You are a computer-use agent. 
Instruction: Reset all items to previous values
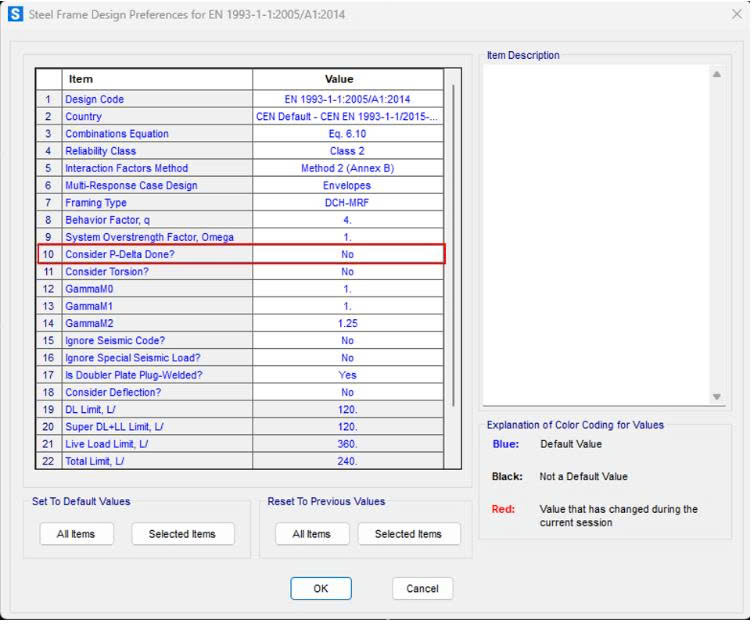coord(311,534)
